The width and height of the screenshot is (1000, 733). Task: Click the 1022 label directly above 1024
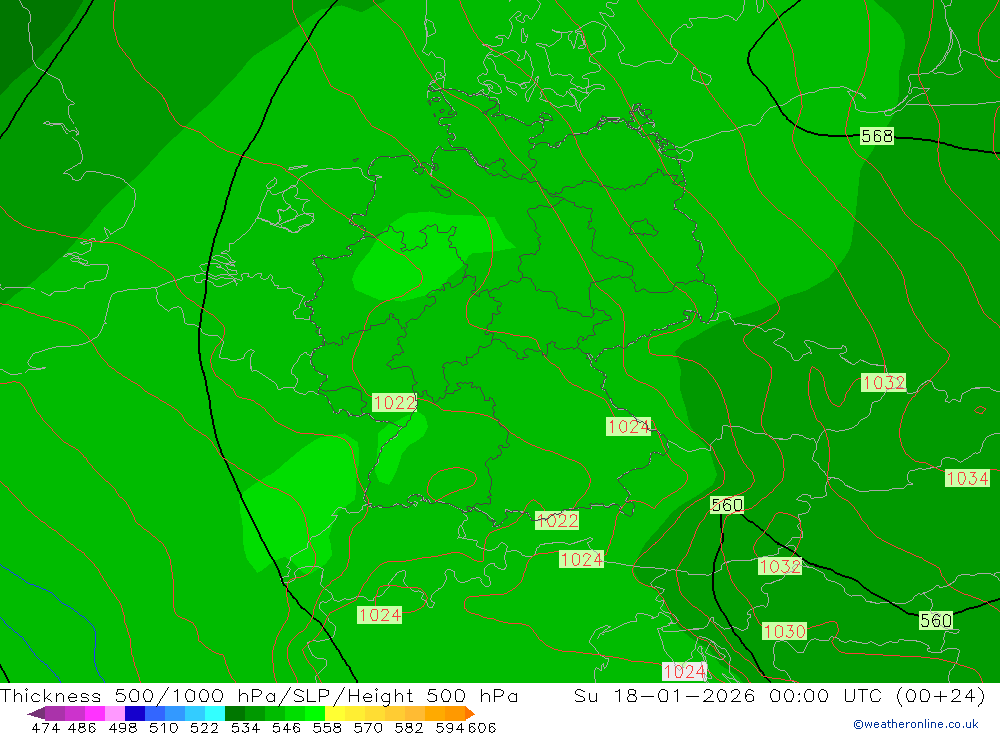coord(557,521)
